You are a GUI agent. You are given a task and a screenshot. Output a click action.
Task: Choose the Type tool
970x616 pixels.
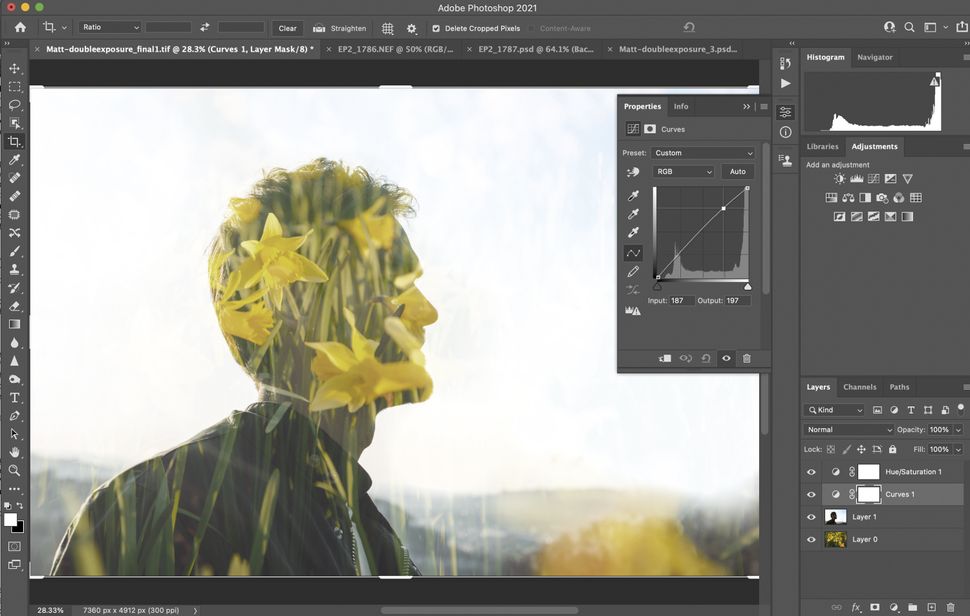click(x=14, y=398)
